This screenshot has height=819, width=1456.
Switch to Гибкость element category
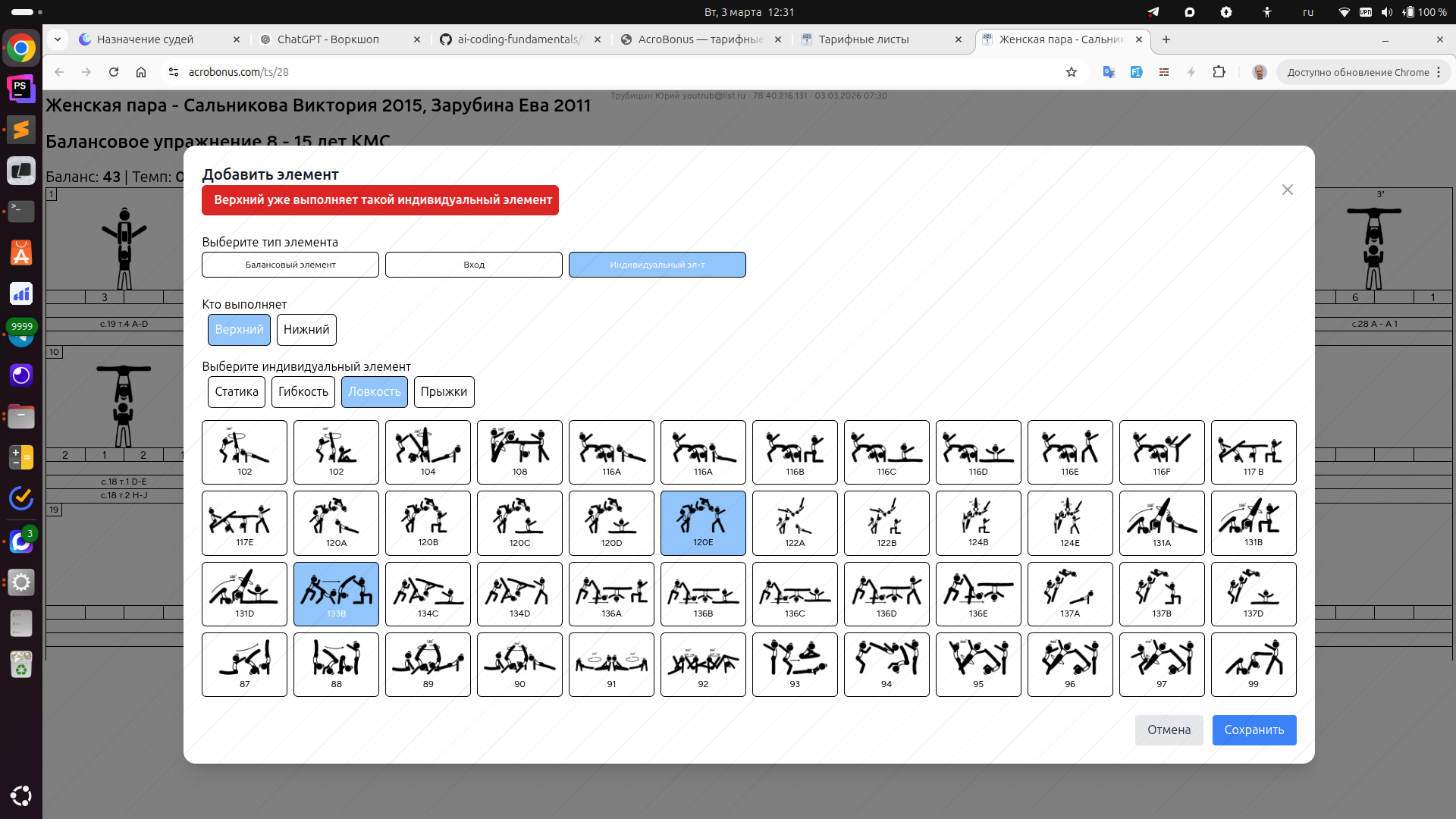pyautogui.click(x=303, y=392)
